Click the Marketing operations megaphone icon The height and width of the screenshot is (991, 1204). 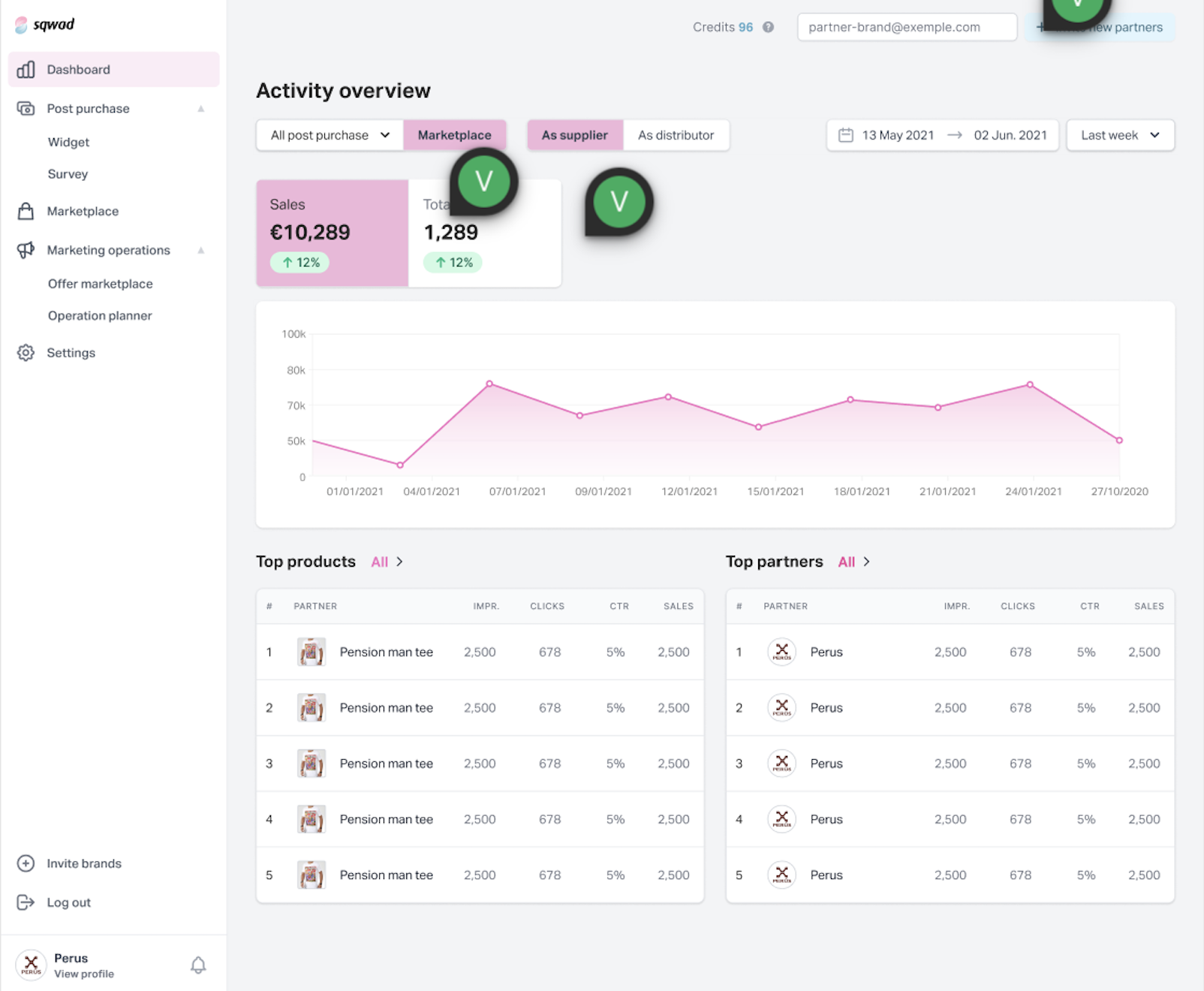click(x=26, y=250)
